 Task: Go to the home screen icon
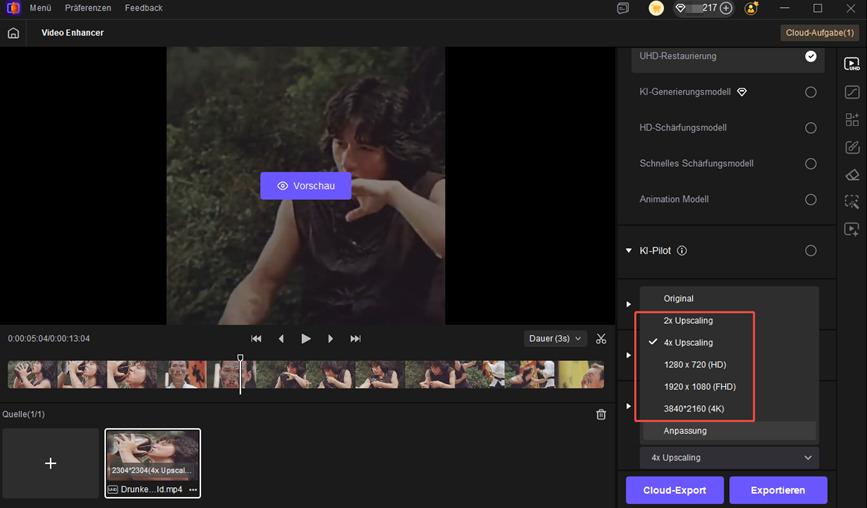click(x=13, y=33)
